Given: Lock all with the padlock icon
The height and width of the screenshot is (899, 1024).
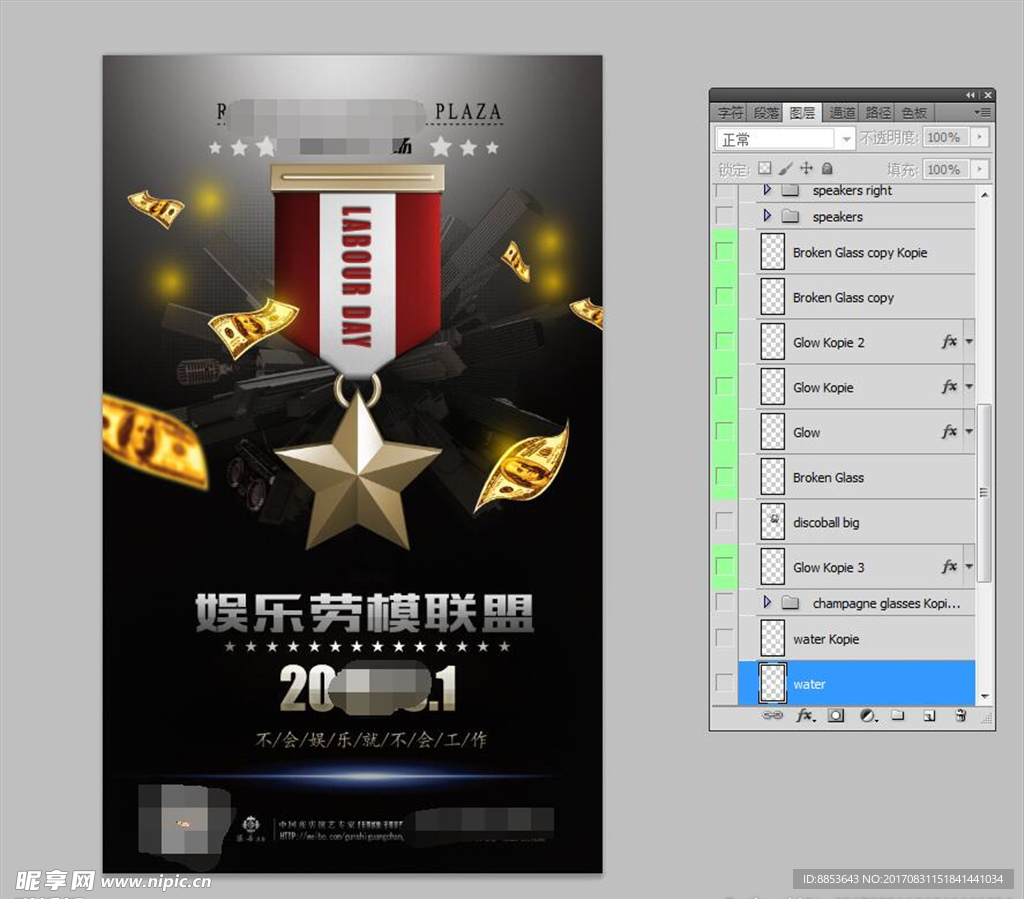Looking at the screenshot, I should click(827, 168).
